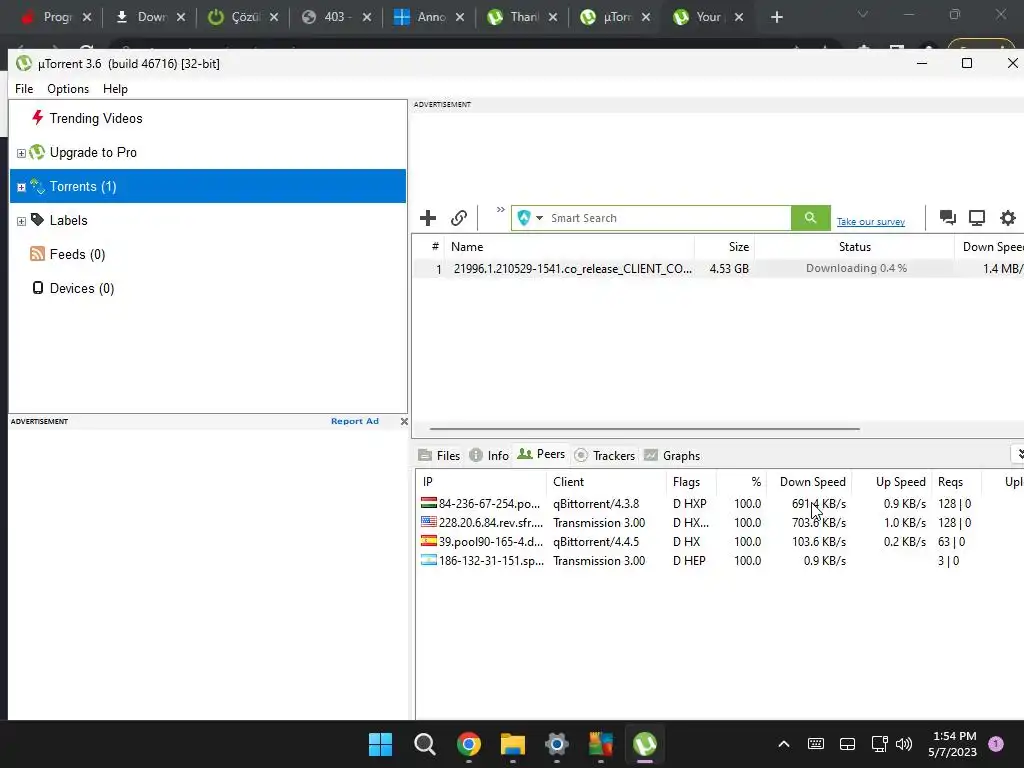This screenshot has width=1024, height=768.
Task: Click the green Smart Search magnifier button
Action: [810, 217]
